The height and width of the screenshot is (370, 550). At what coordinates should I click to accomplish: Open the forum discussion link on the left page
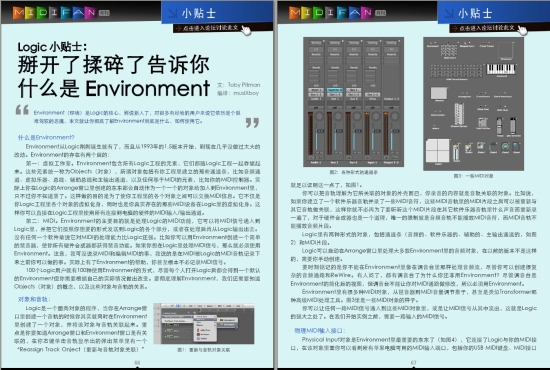207,28
